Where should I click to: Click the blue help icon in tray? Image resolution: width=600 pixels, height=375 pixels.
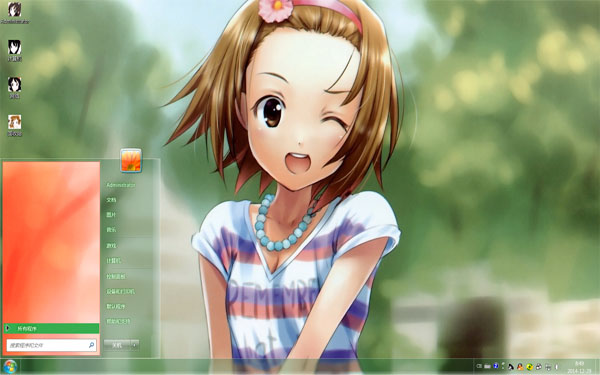(496, 366)
